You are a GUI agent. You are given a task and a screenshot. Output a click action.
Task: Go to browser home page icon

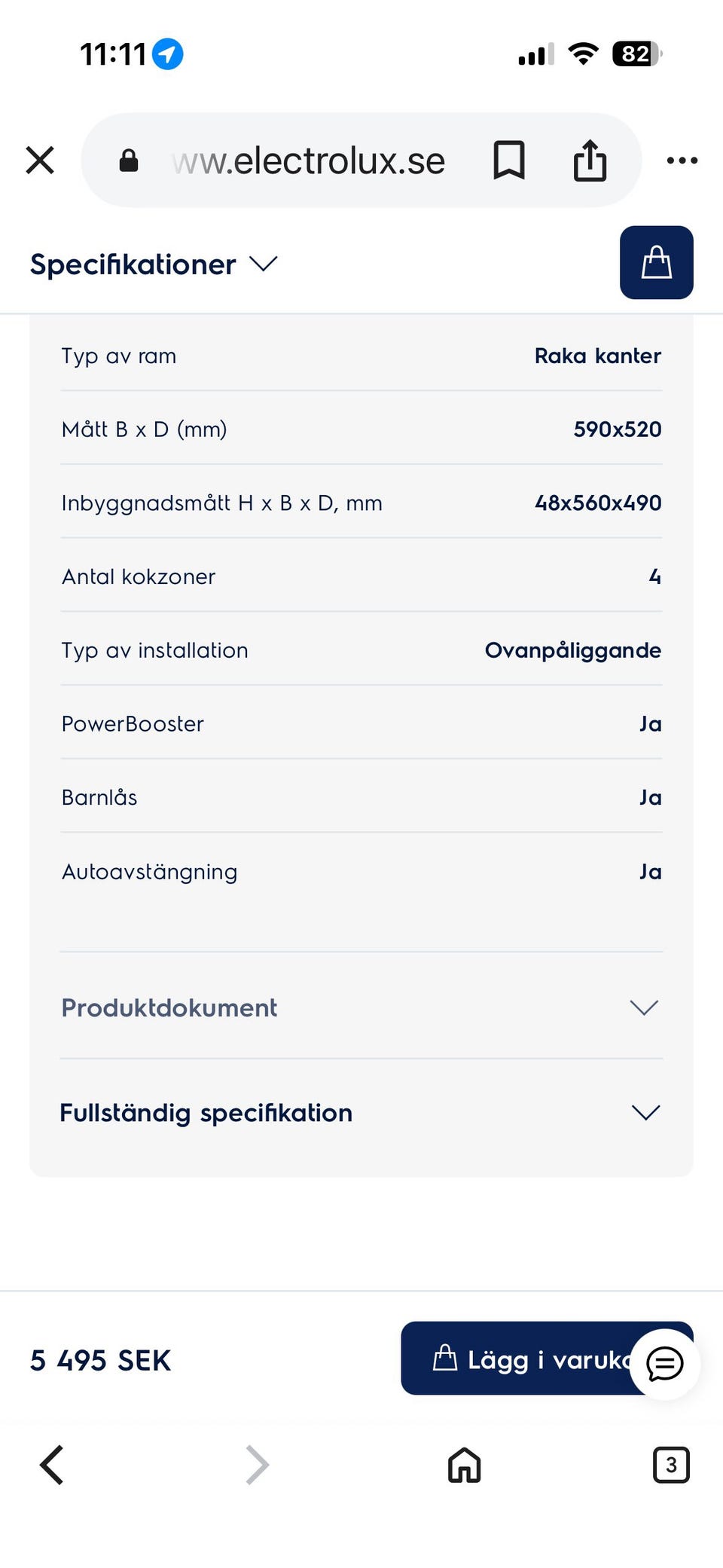pos(464,1465)
